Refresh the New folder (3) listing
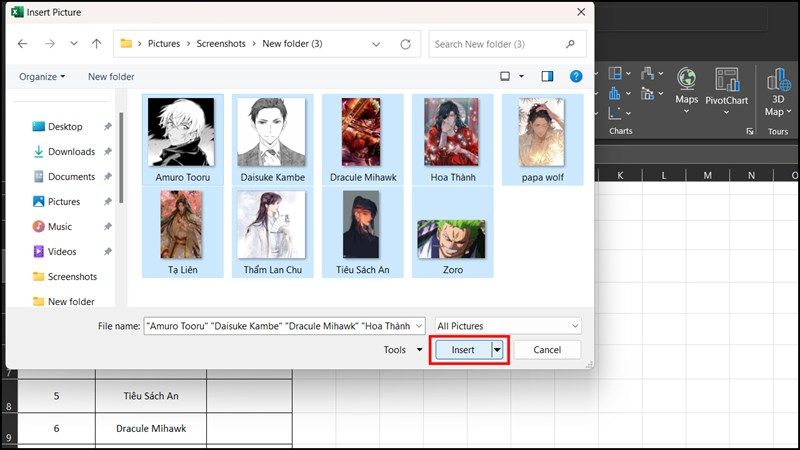 point(406,44)
